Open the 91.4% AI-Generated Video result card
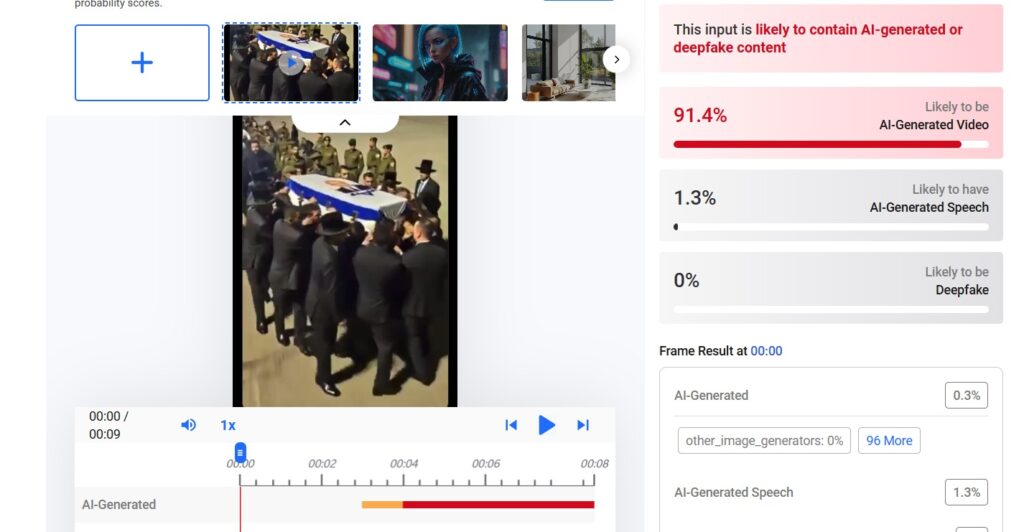Screen dimensions: 1024x532 pyautogui.click(x=831, y=122)
